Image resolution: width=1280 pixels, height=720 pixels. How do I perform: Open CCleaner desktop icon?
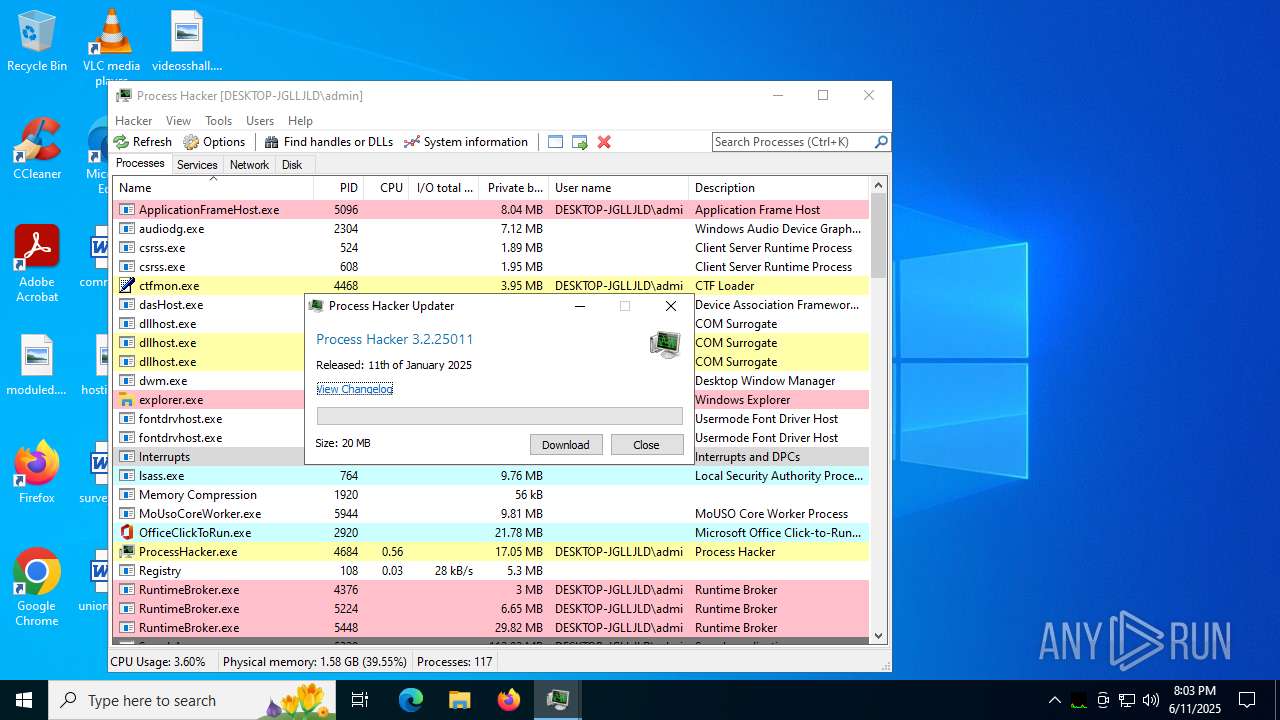click(x=37, y=149)
